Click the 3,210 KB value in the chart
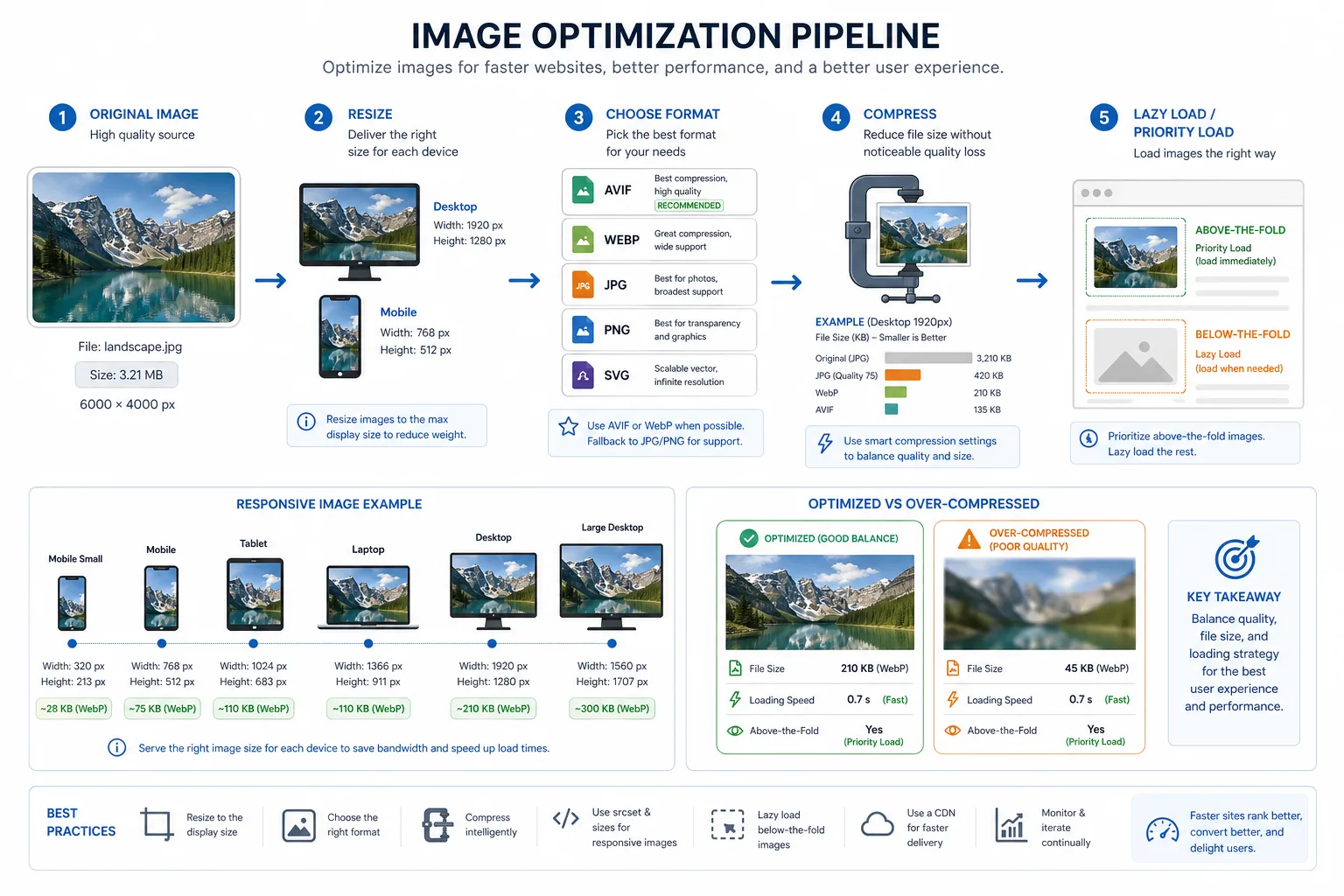The width and height of the screenshot is (1344, 896). [994, 358]
